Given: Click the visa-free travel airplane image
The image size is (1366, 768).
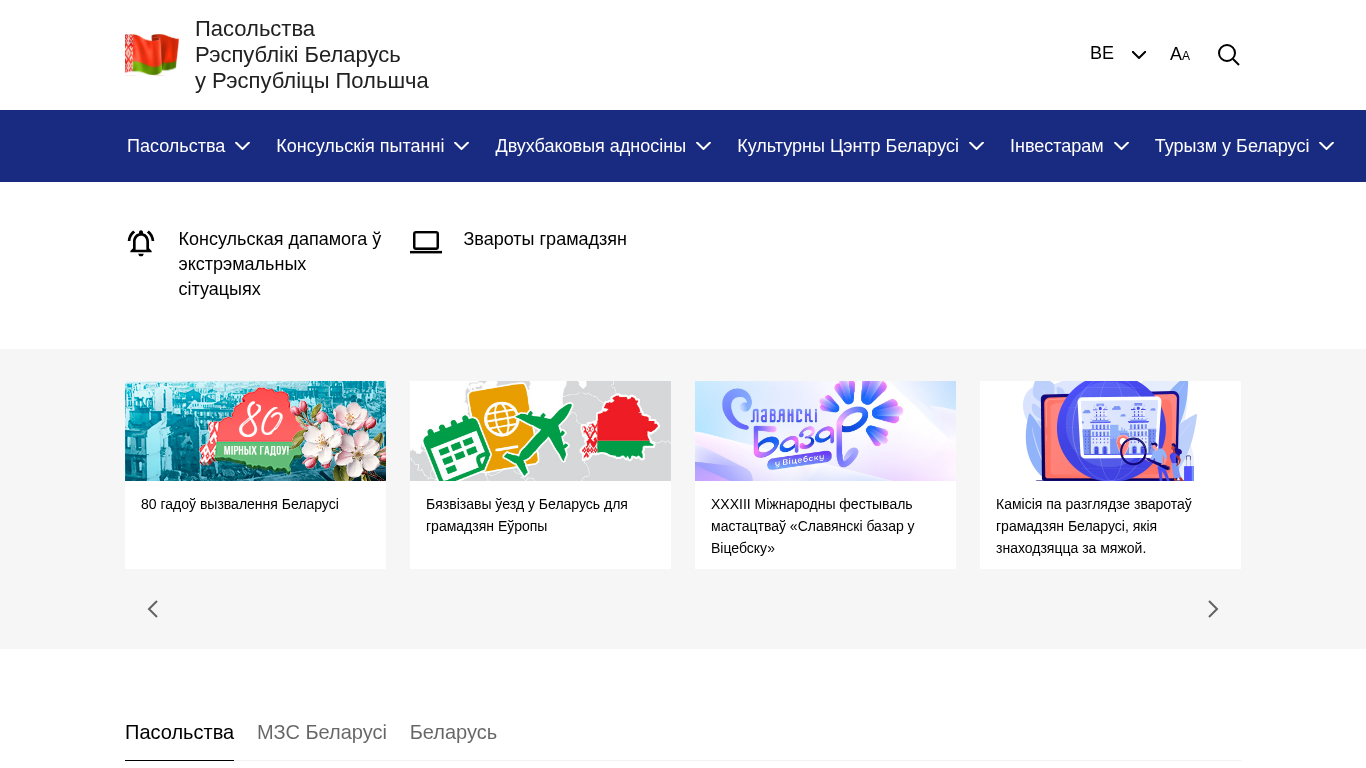Looking at the screenshot, I should coord(540,431).
